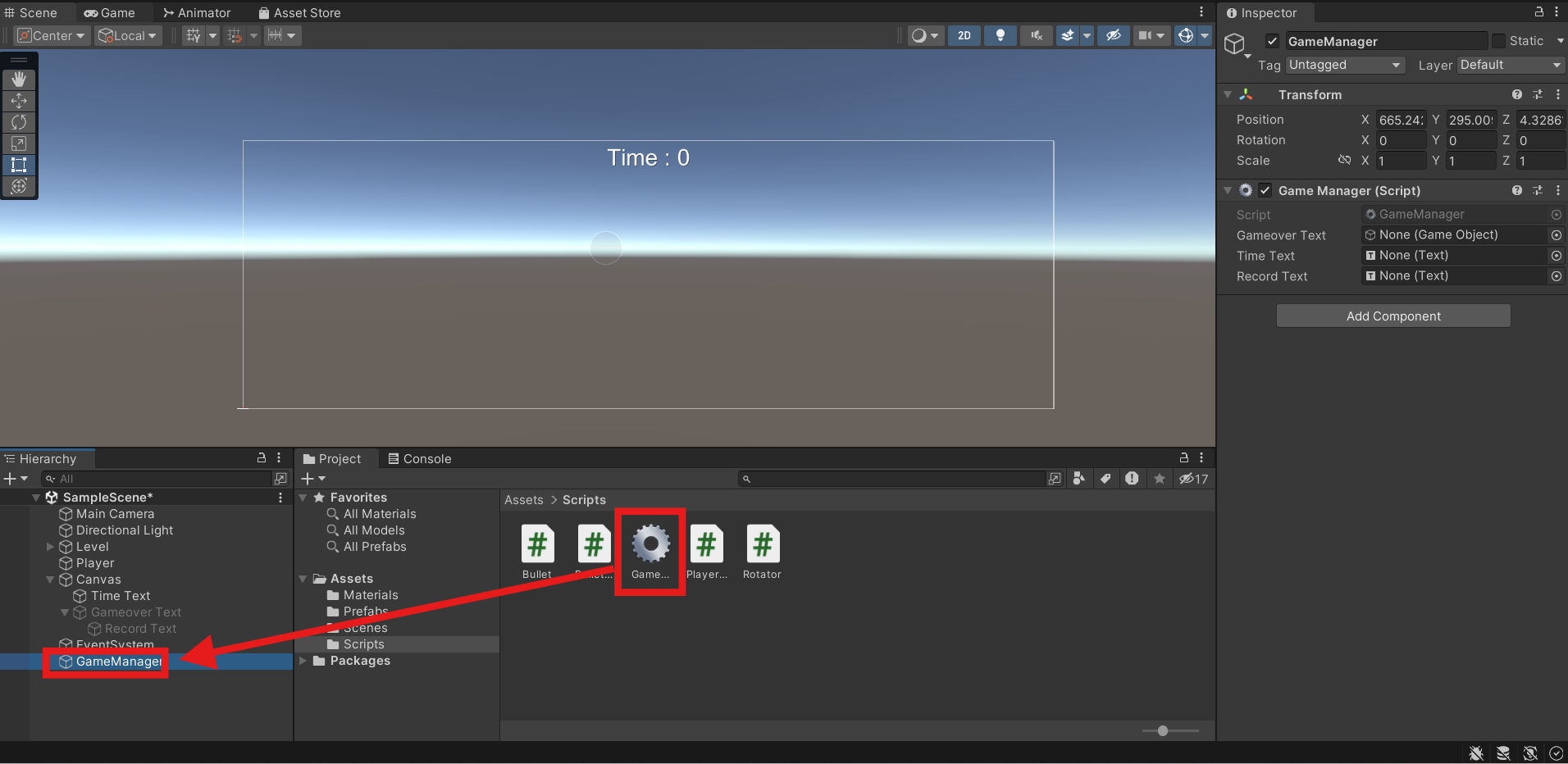Open the Layer Default dropdown
Image resolution: width=1568 pixels, height=764 pixels.
pos(1511,65)
